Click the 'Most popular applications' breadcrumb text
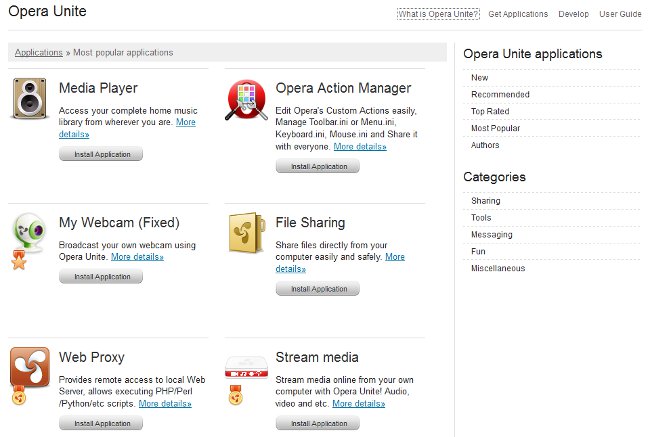The image size is (650, 437). pyautogui.click(x=123, y=53)
